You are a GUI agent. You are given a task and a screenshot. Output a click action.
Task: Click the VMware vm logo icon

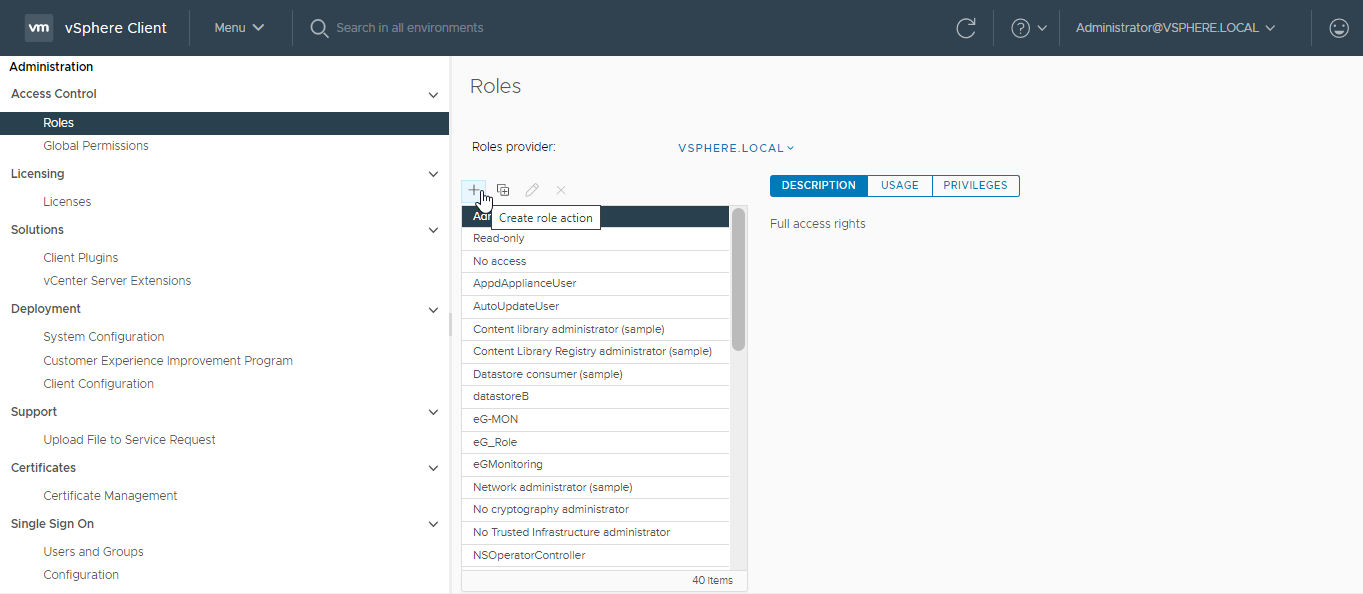point(39,28)
